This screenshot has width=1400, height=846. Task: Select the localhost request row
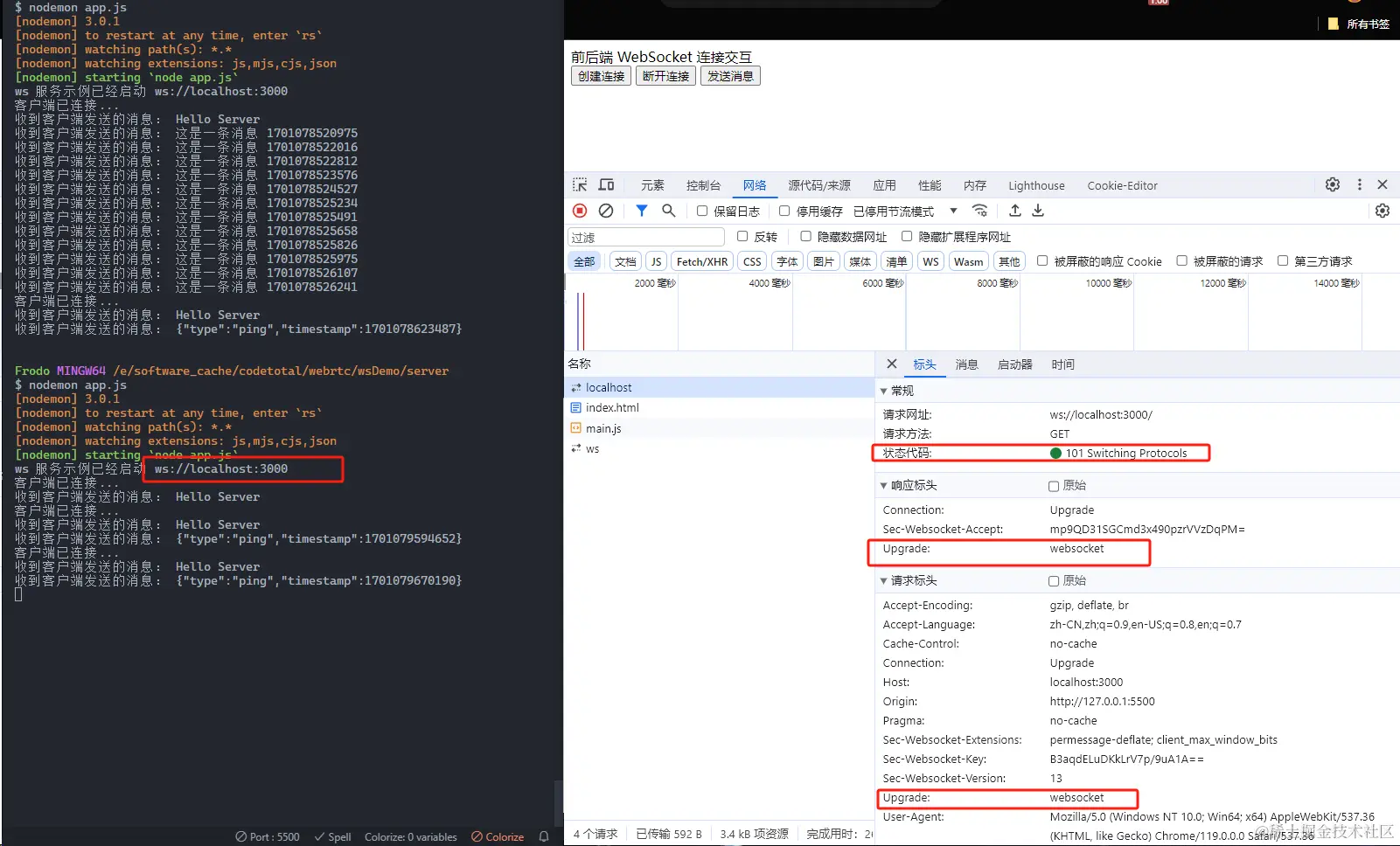click(x=720, y=387)
